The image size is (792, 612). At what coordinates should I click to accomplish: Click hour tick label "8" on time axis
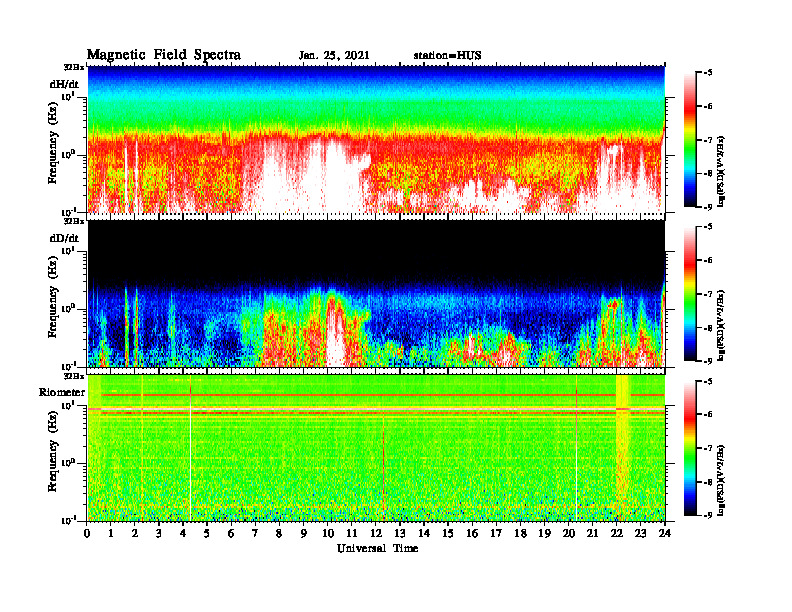tap(279, 534)
